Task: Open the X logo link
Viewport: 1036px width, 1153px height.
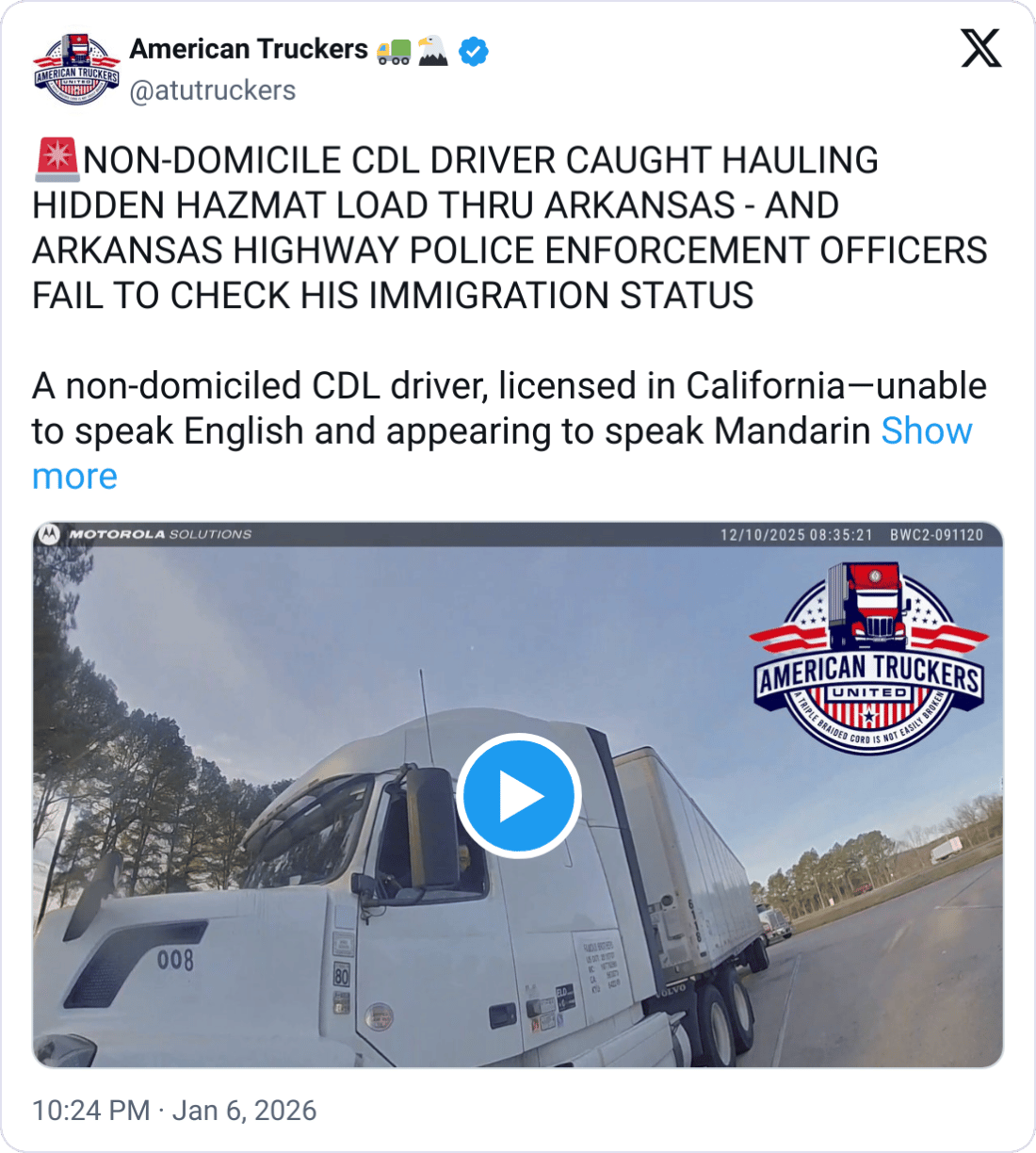Action: click(980, 48)
